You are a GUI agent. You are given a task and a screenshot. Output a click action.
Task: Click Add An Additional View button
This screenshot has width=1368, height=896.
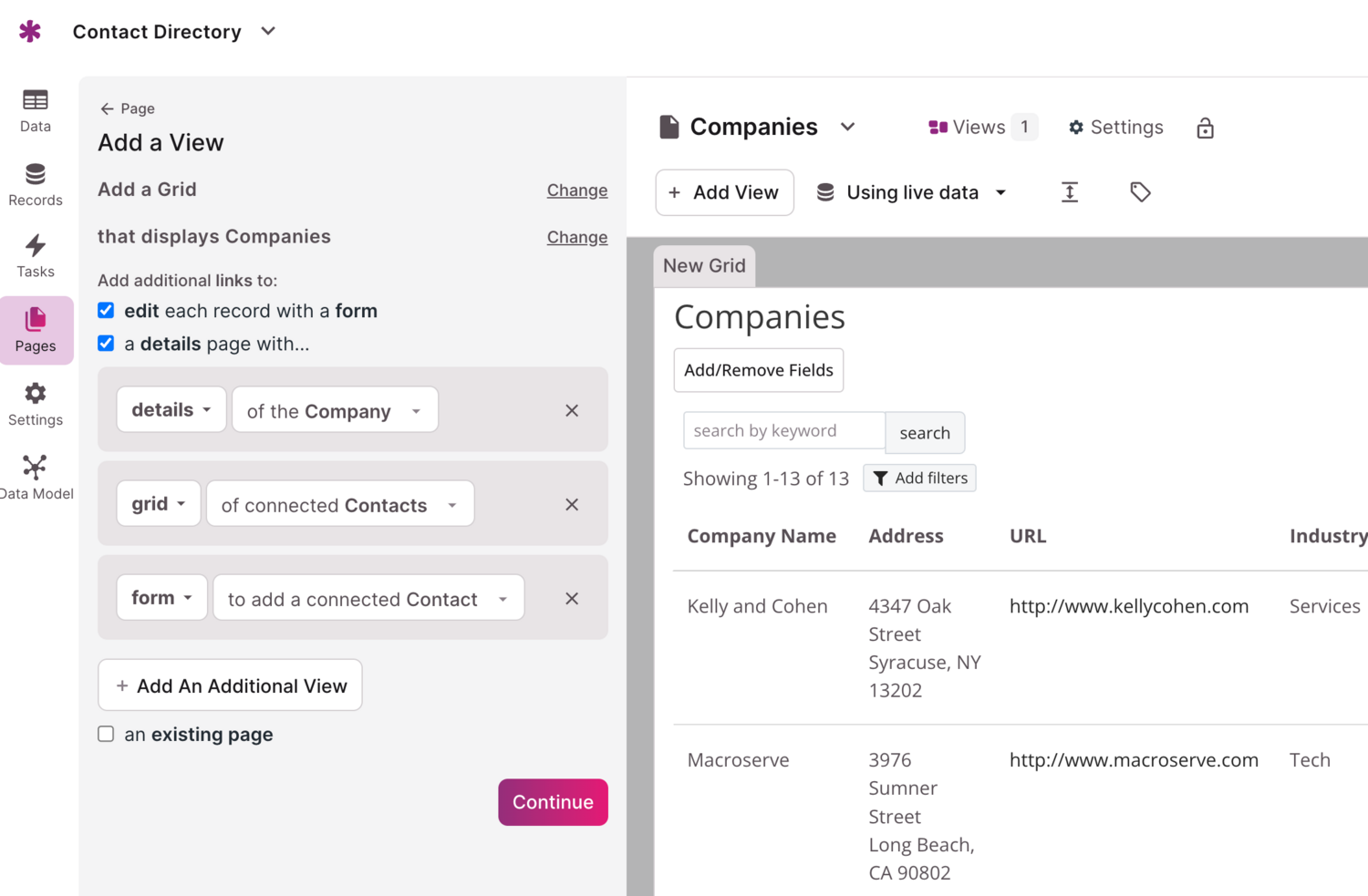point(230,685)
